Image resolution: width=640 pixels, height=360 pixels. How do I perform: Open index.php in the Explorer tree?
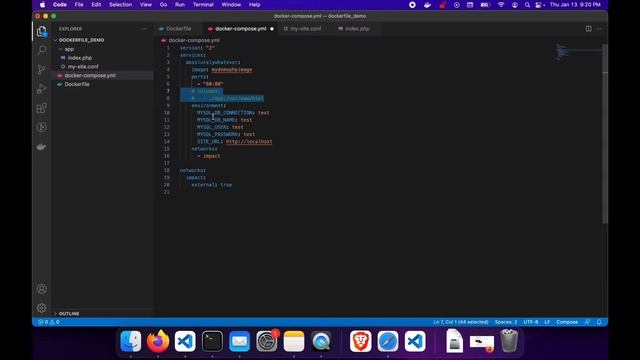pyautogui.click(x=80, y=58)
